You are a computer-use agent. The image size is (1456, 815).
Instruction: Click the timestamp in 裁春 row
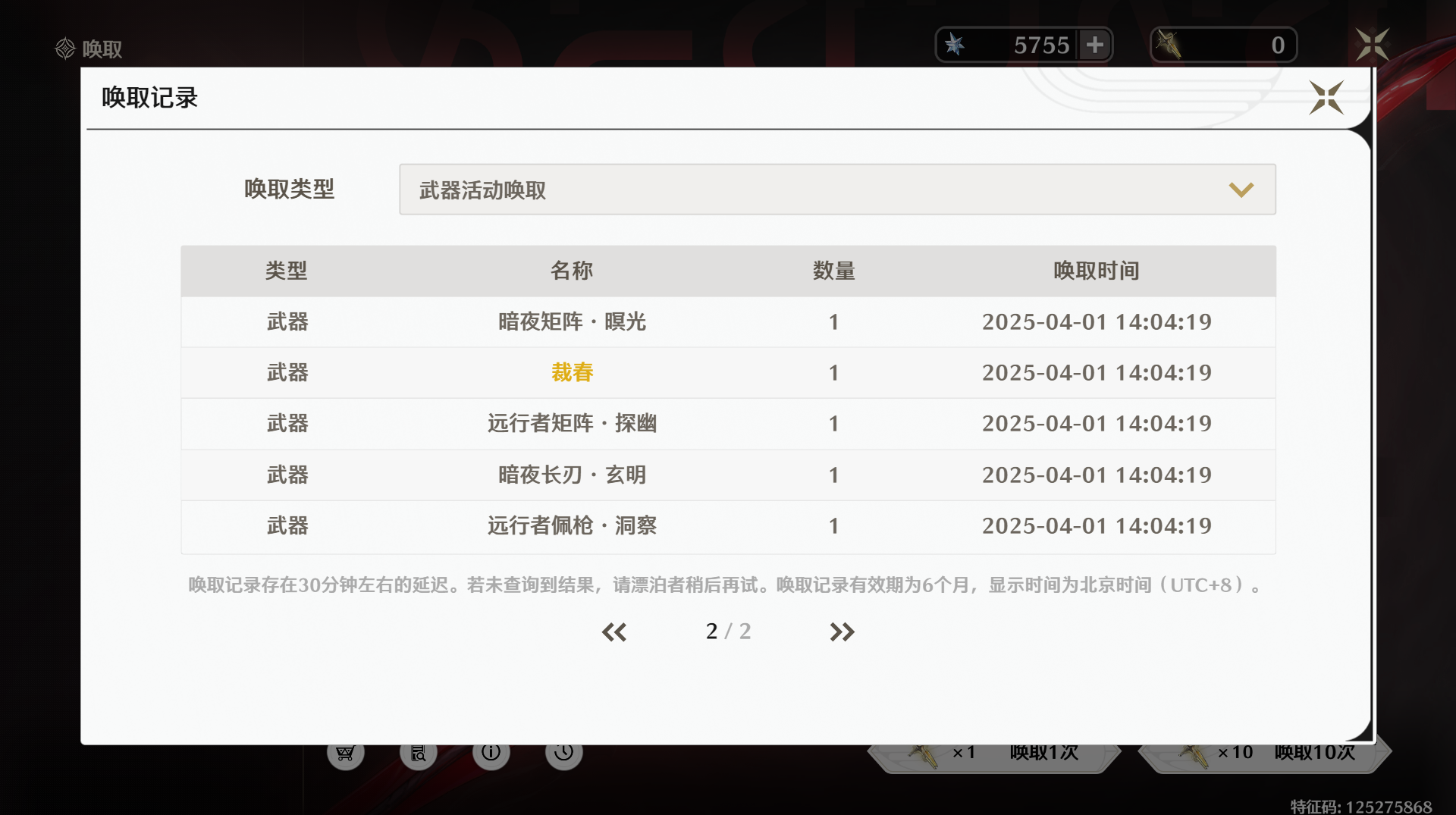point(1097,373)
